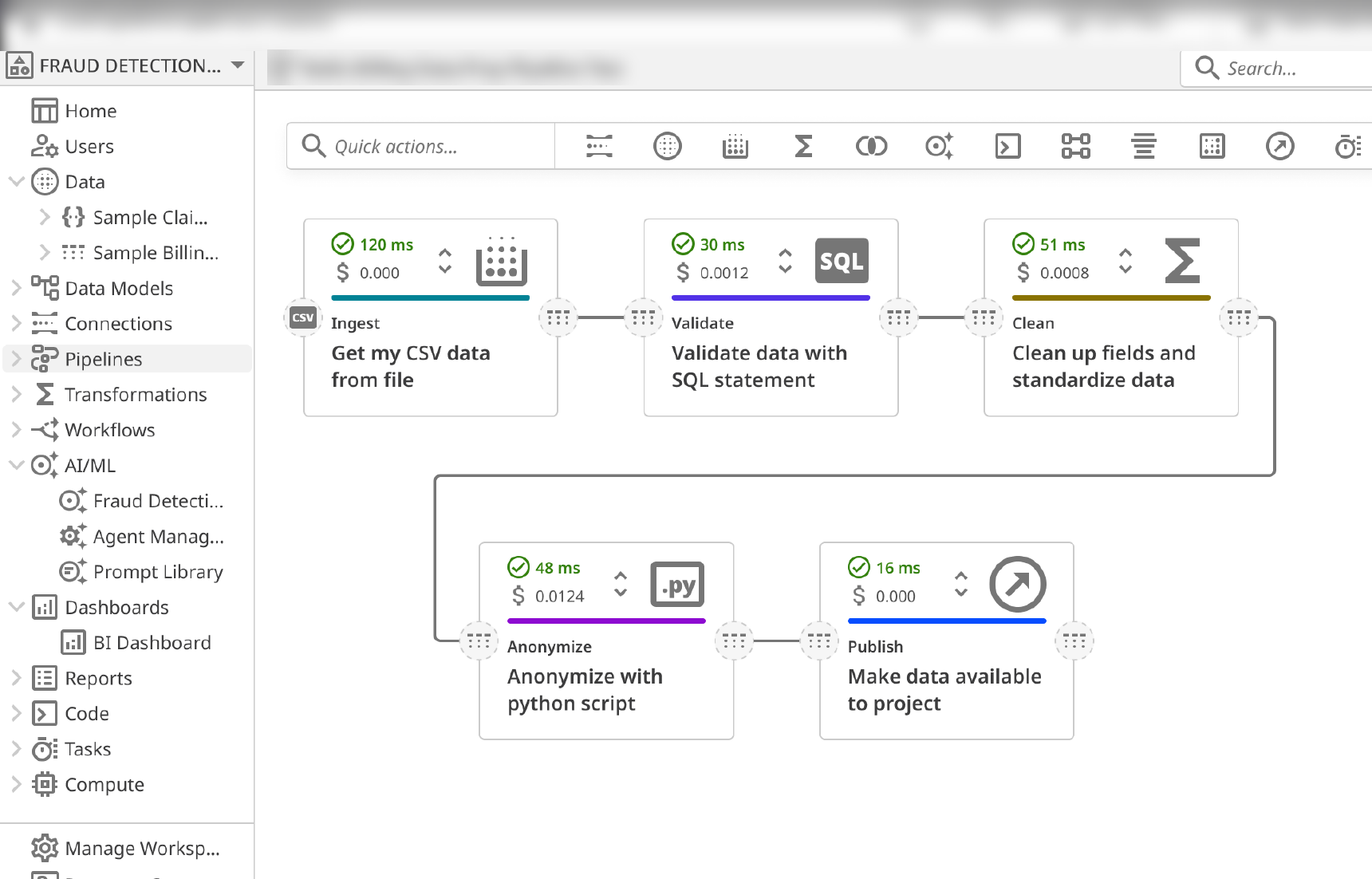Image resolution: width=1372 pixels, height=879 pixels.
Task: Click the $ 0.0124 cost on Anonymize
Action: (x=548, y=596)
